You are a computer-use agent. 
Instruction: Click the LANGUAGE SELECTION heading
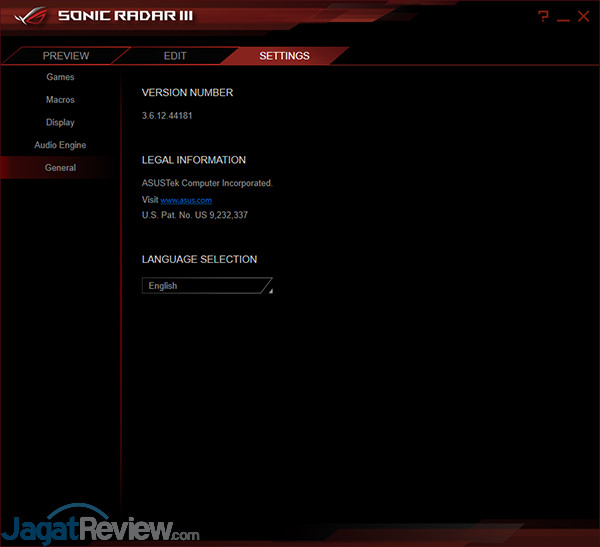199,259
